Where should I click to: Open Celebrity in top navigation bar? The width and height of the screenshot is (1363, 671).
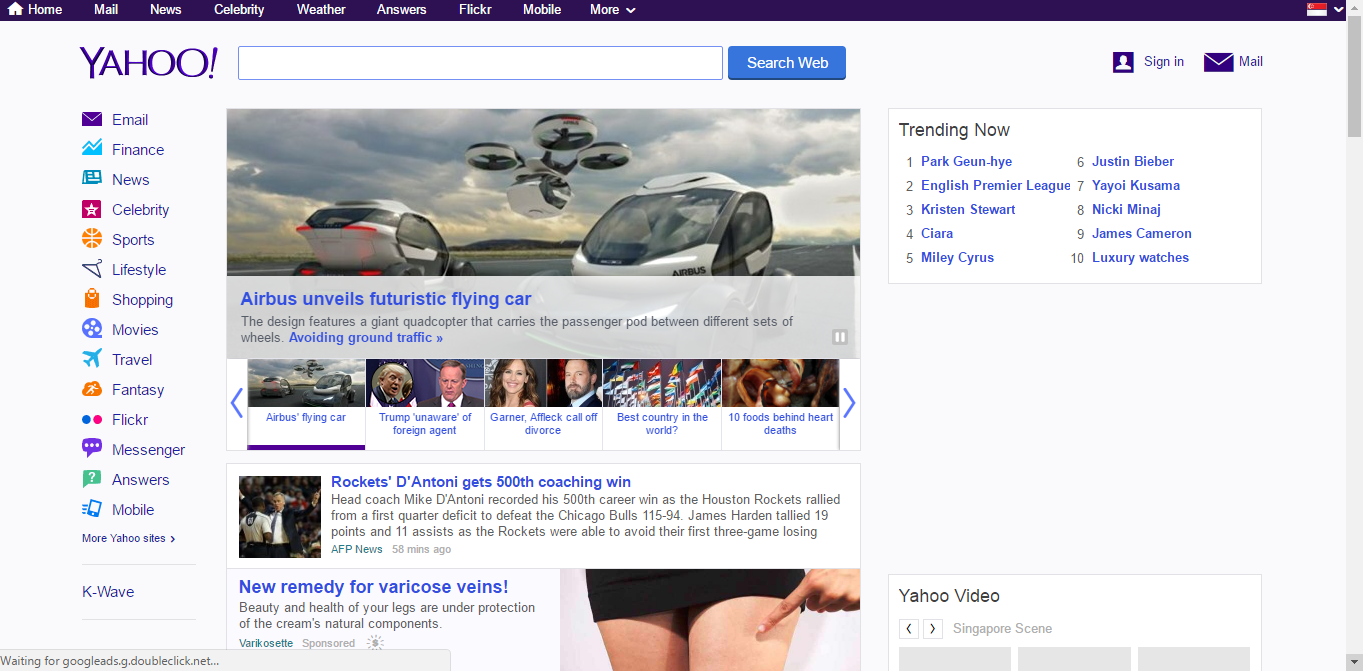pos(239,9)
